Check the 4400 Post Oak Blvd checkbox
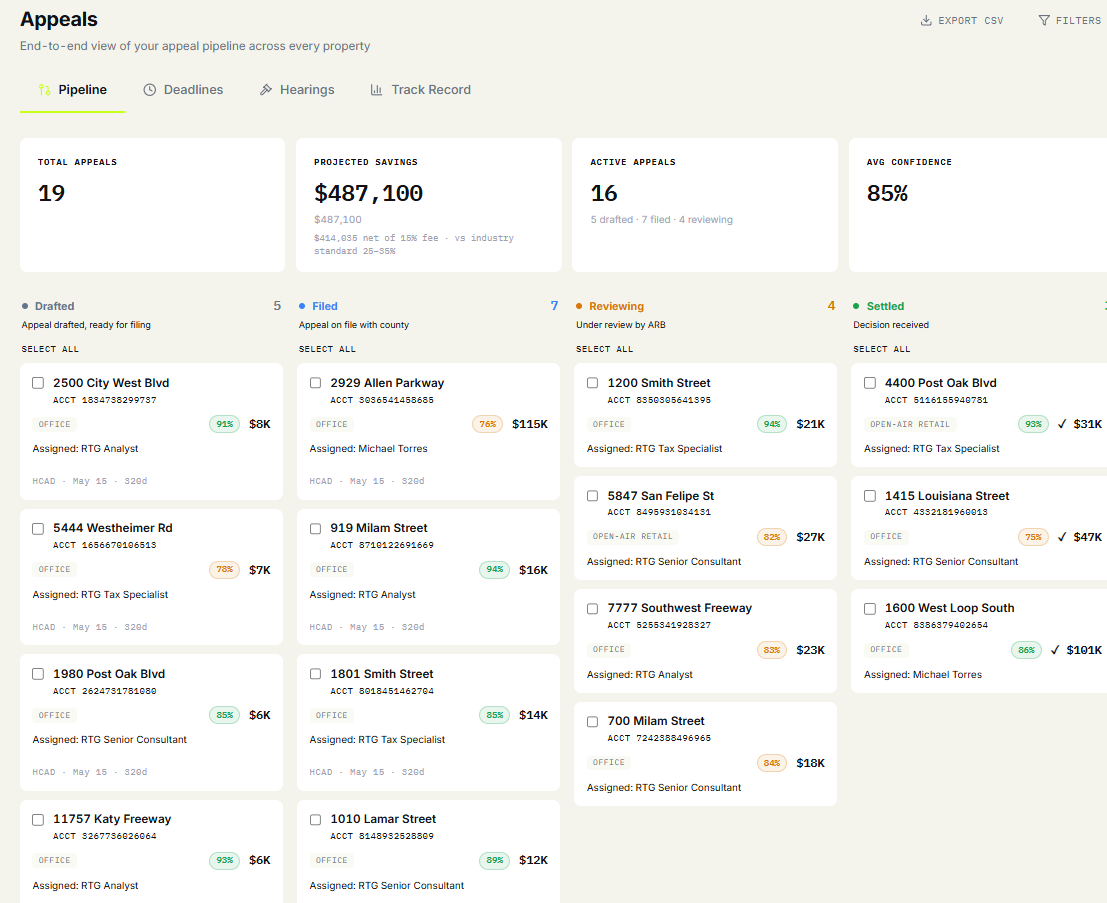This screenshot has height=903, width=1107. pyautogui.click(x=870, y=383)
